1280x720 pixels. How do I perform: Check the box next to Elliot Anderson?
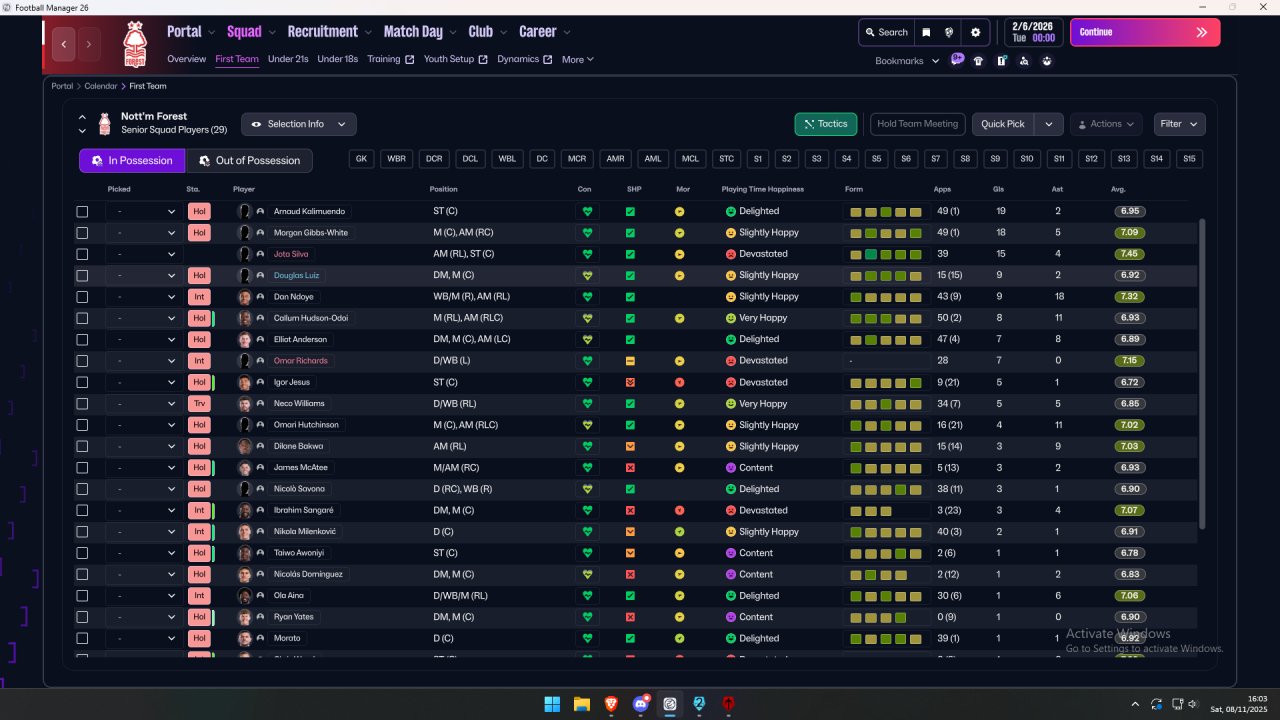click(82, 340)
